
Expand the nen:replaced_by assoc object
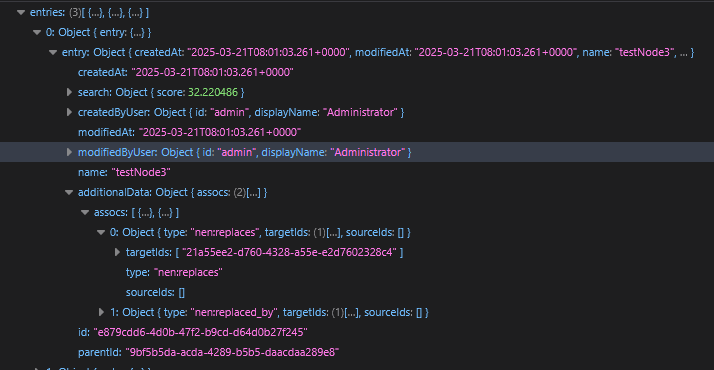101,313
